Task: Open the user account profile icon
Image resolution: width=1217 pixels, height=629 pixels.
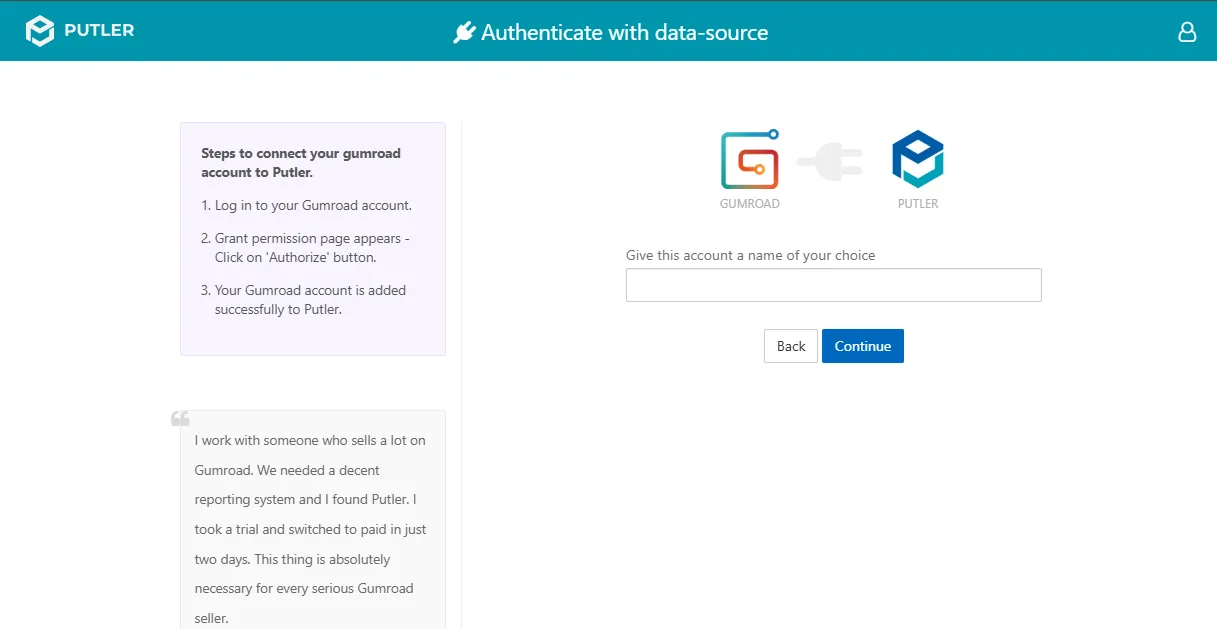Action: pyautogui.click(x=1187, y=32)
